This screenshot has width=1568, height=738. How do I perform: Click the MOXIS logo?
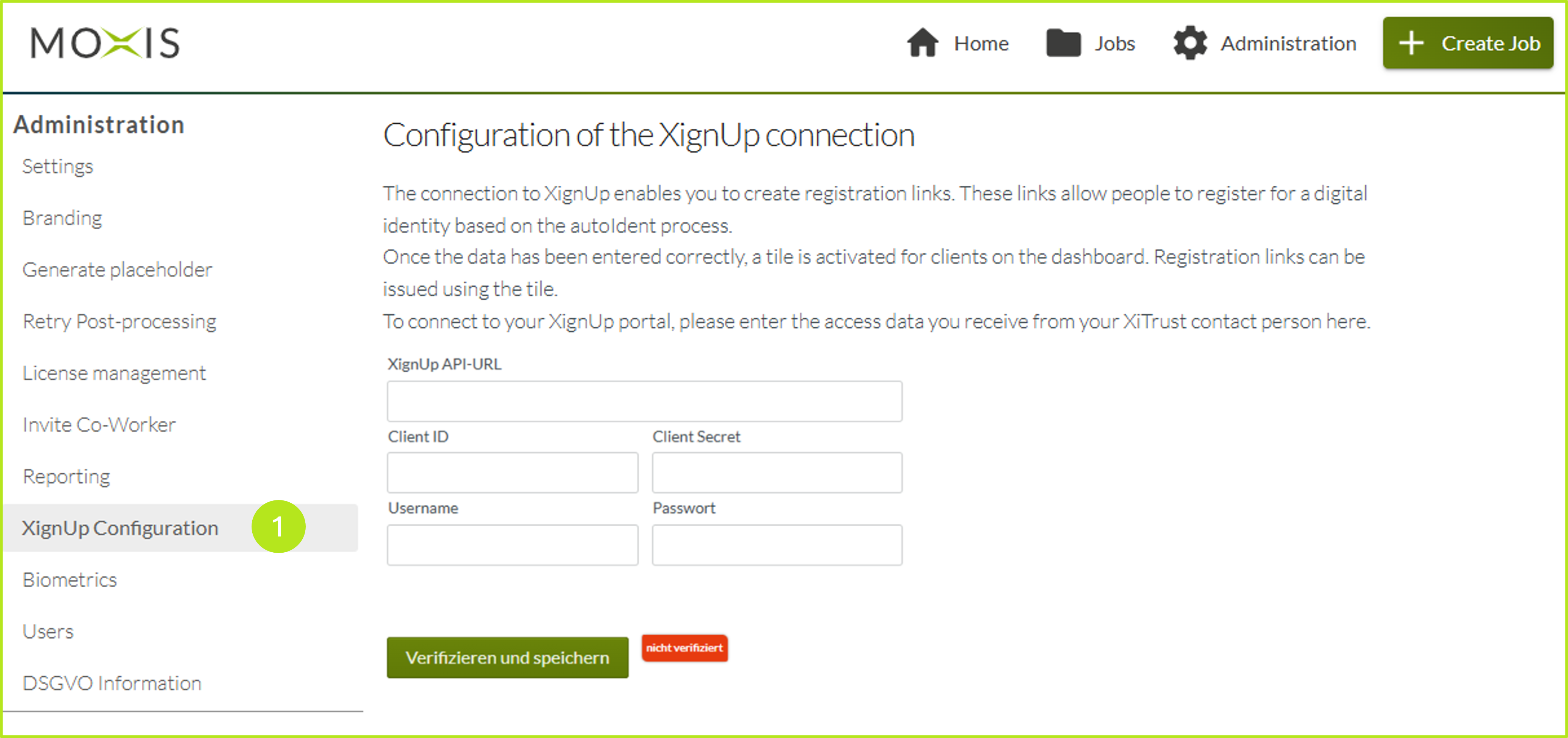tap(105, 43)
